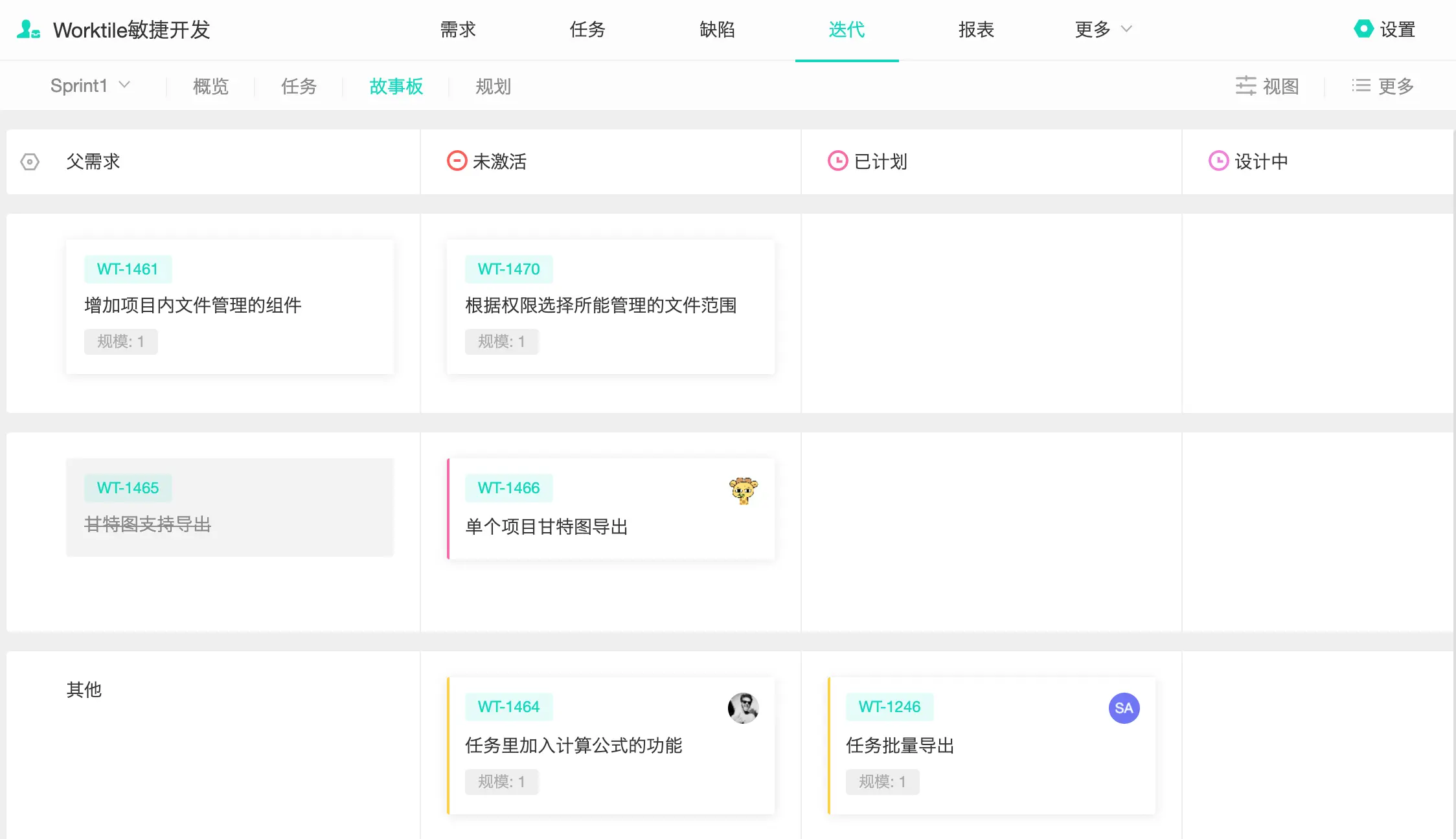This screenshot has width=1456, height=839.
Task: Click the 规模: 1 tag on WT-1461
Action: click(120, 342)
